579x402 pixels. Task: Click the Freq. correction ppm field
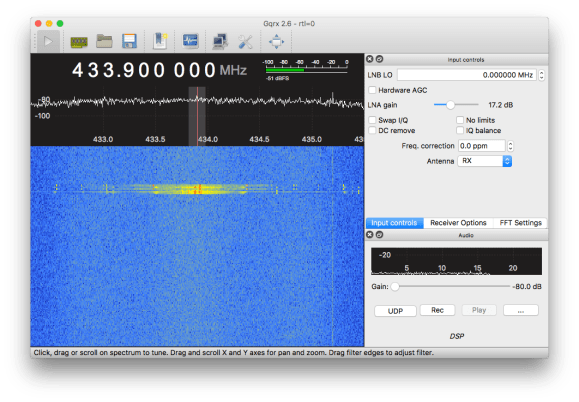482,146
